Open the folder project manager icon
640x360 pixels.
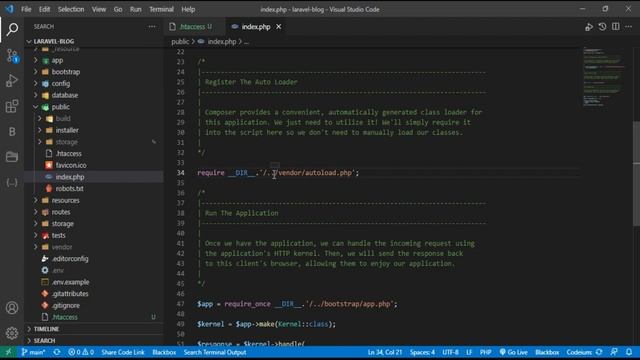click(12, 157)
